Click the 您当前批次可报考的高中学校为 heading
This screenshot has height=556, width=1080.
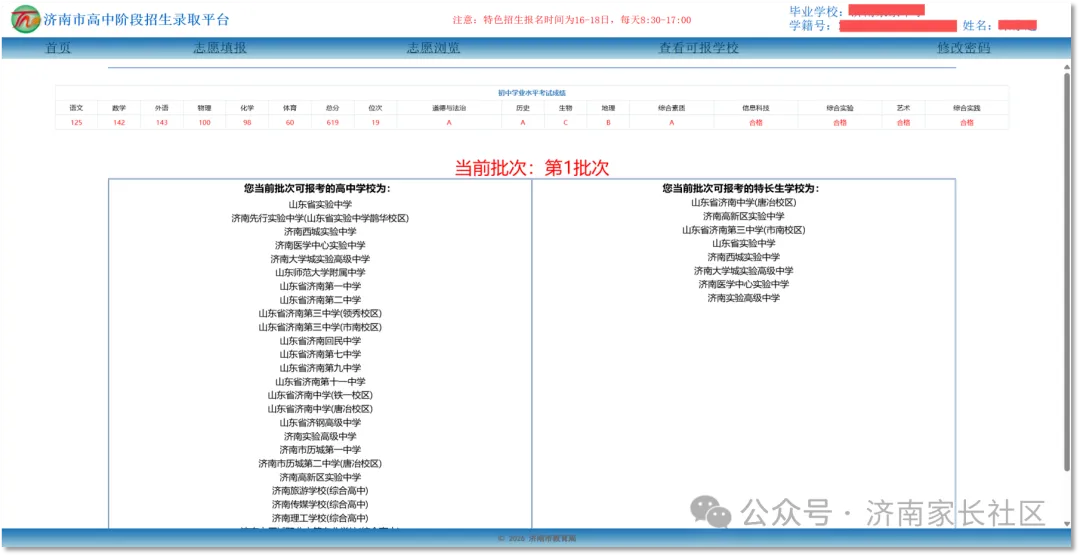(317, 188)
